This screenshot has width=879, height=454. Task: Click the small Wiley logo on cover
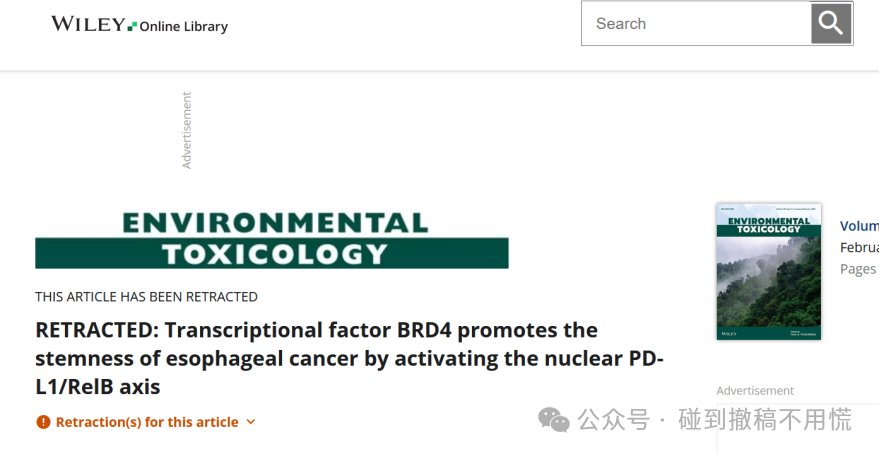pyautogui.click(x=729, y=334)
